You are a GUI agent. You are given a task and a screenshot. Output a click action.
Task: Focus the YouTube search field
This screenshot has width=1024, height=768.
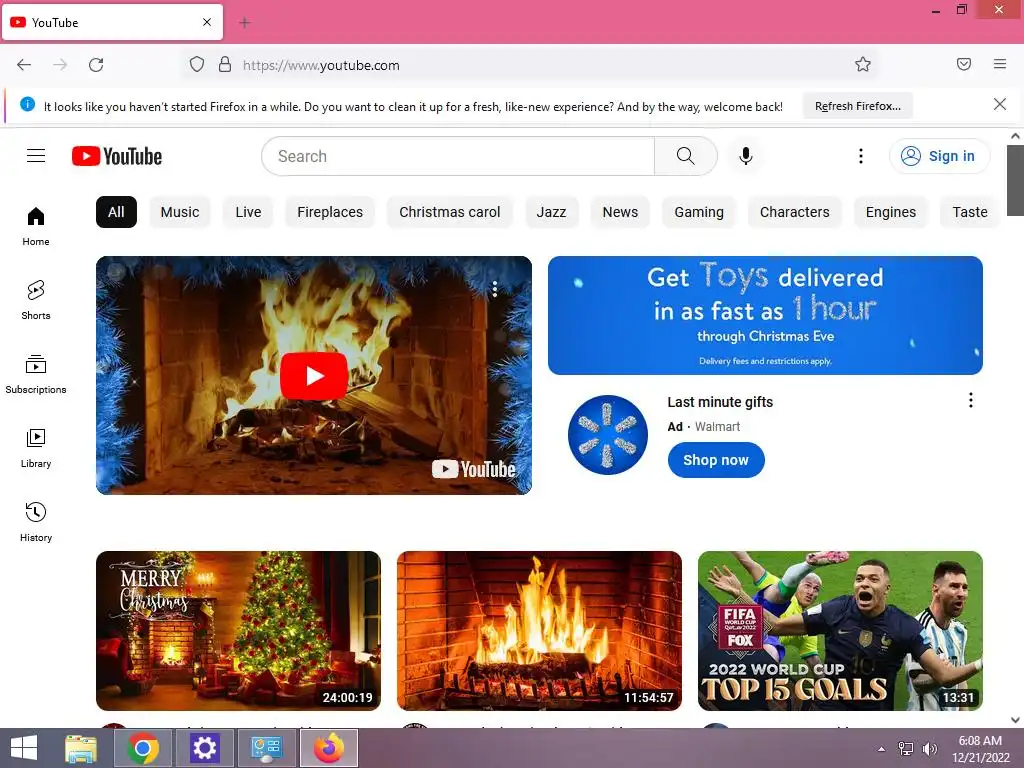pyautogui.click(x=458, y=156)
